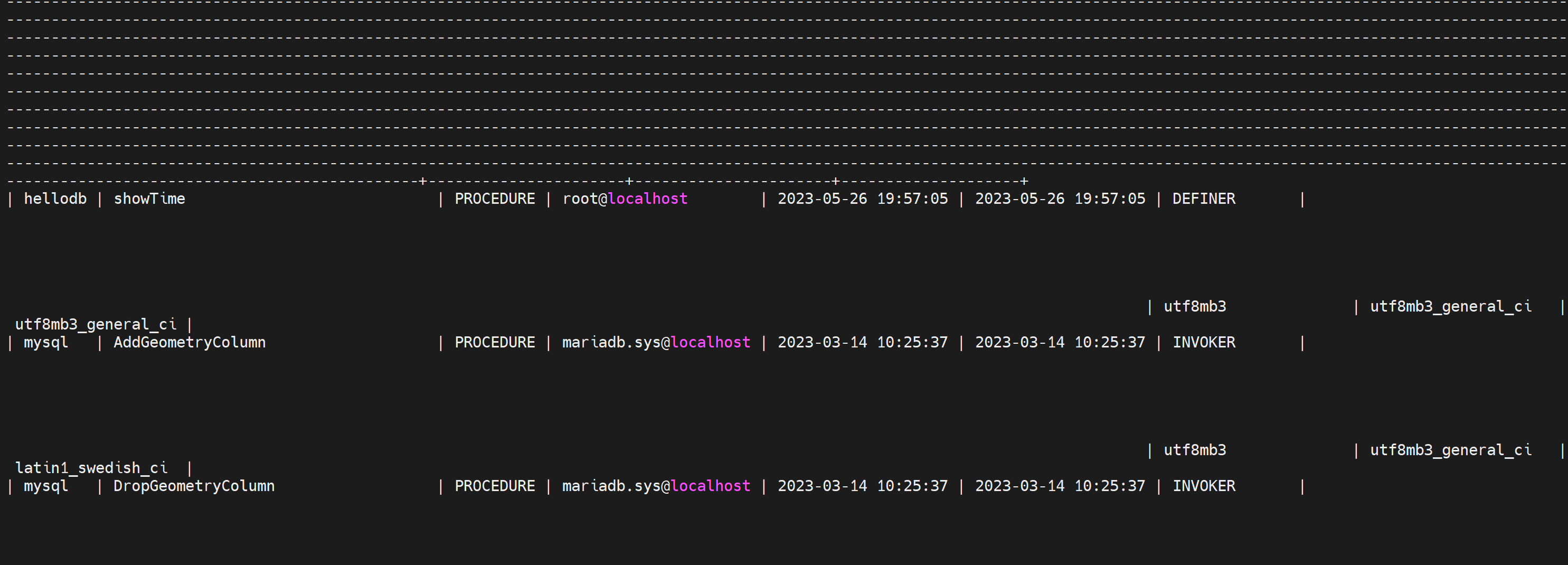
Task: Click mariadb.sys@localhost in the AddGeometryColumn row
Action: [x=656, y=343]
